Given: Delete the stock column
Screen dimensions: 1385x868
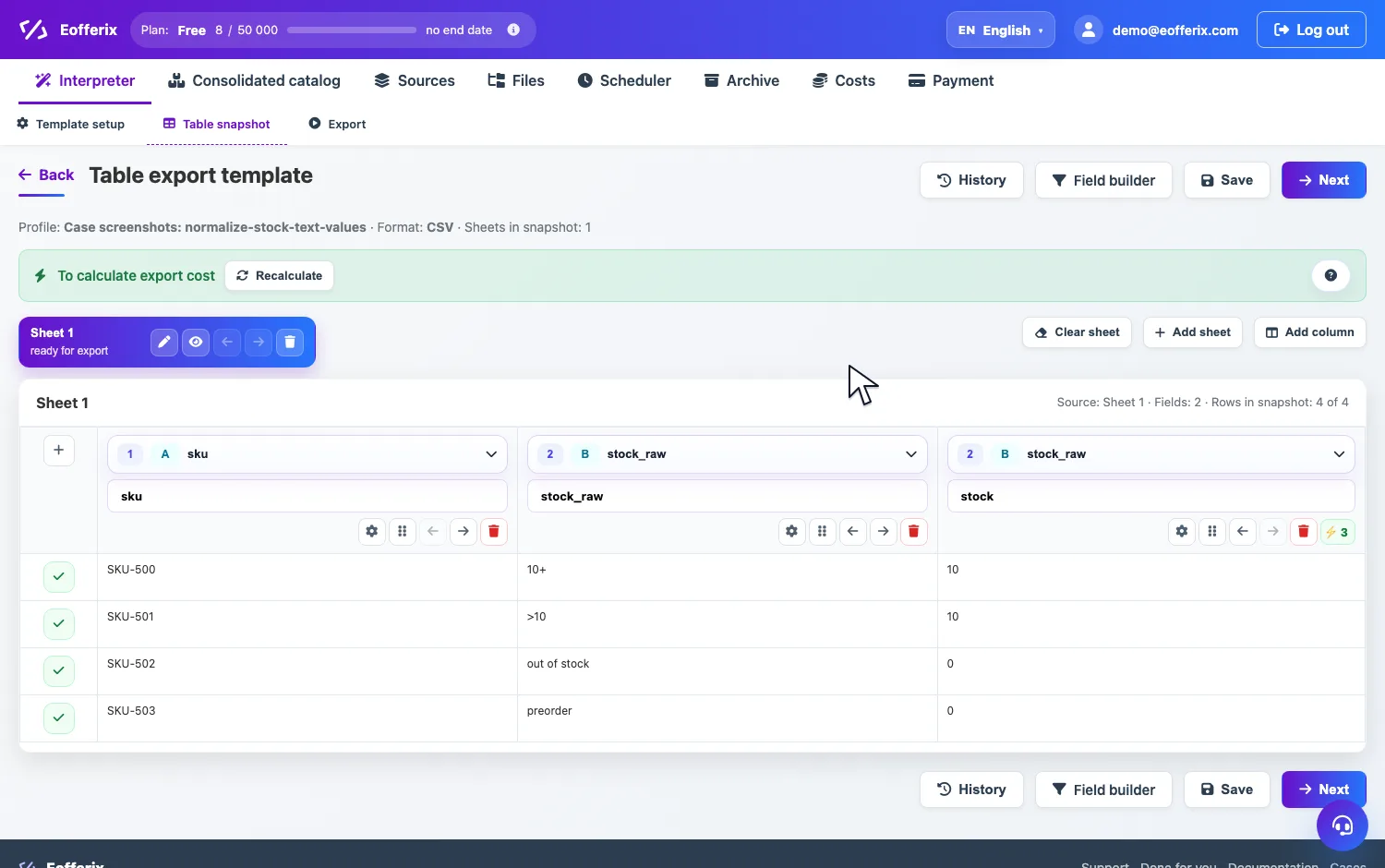Looking at the screenshot, I should [x=1304, y=531].
